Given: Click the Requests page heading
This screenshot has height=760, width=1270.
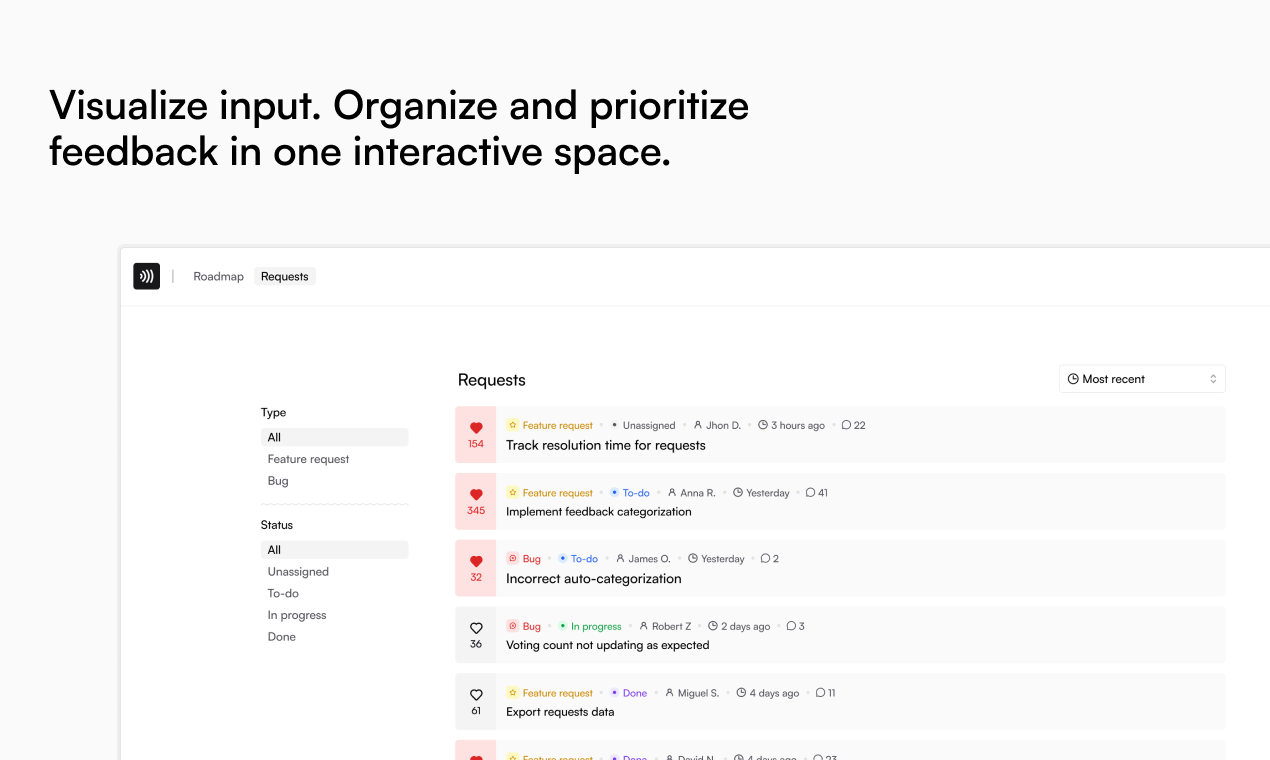Looking at the screenshot, I should coord(492,380).
